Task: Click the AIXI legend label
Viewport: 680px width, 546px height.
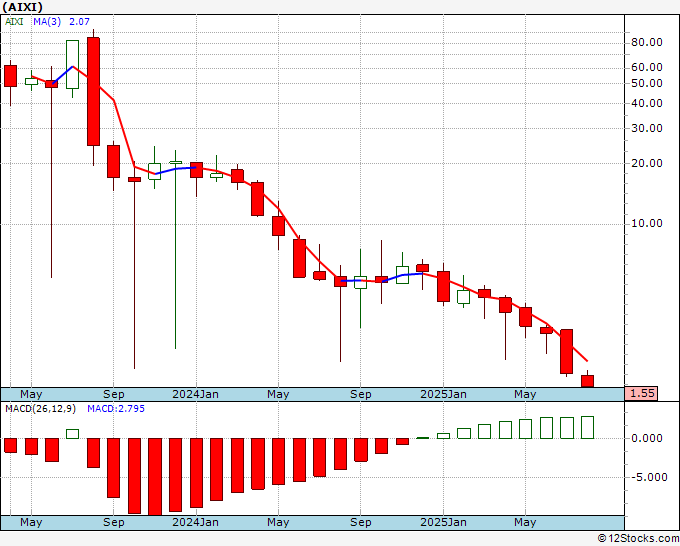Action: pyautogui.click(x=14, y=22)
